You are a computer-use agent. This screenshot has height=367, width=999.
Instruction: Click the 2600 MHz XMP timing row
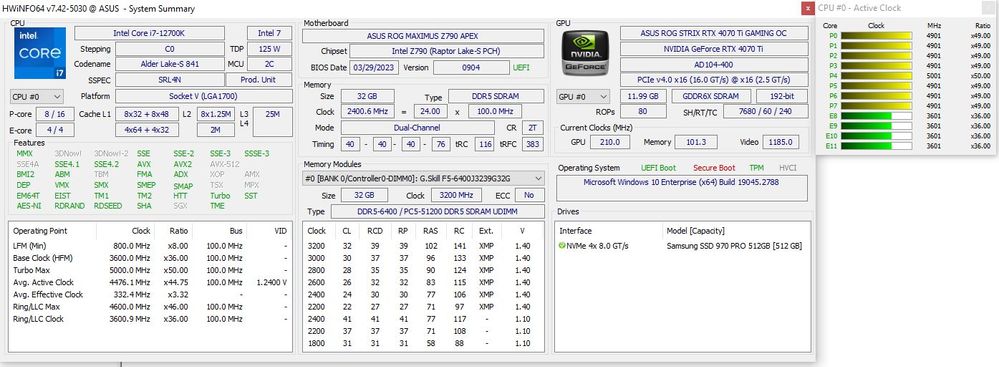click(x=424, y=282)
